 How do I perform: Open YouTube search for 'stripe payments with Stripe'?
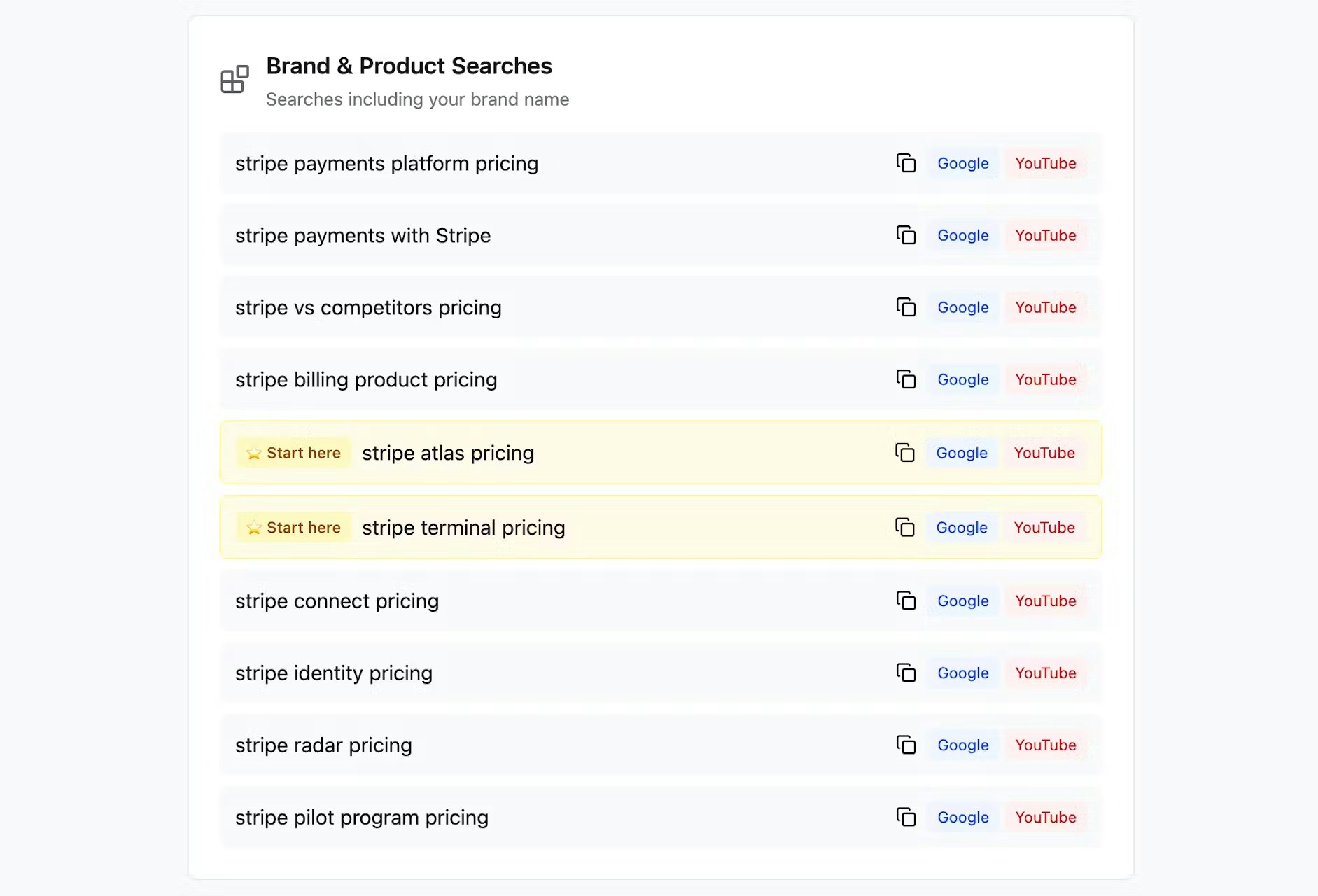[1045, 235]
